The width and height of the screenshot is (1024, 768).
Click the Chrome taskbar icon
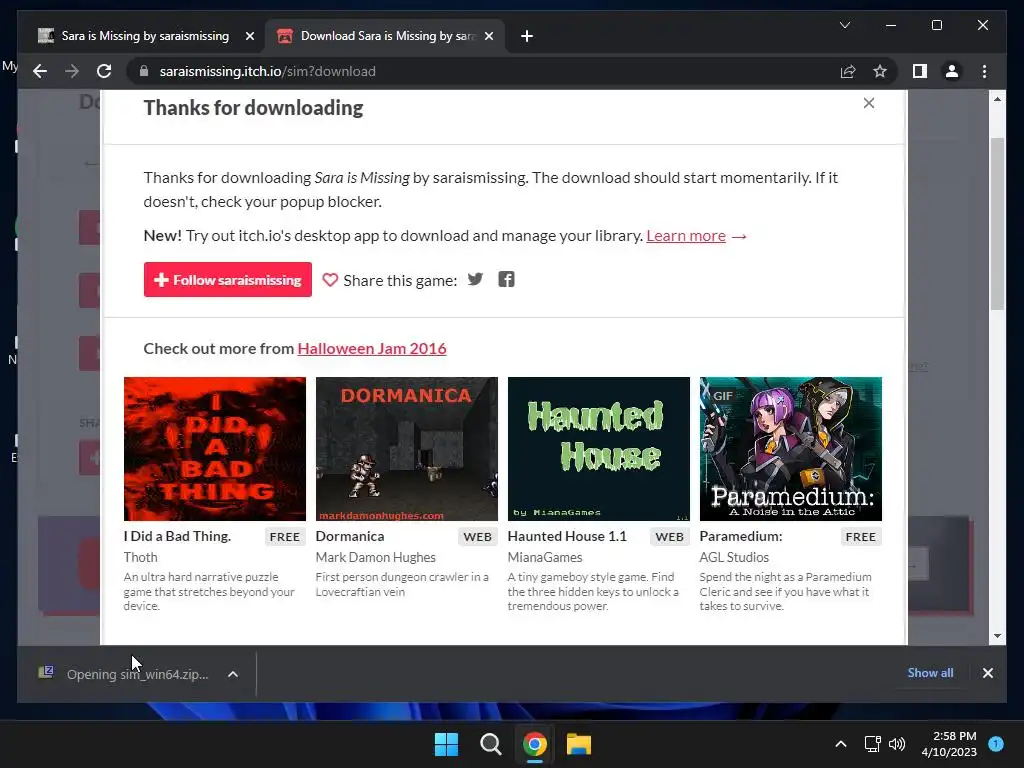(x=534, y=744)
